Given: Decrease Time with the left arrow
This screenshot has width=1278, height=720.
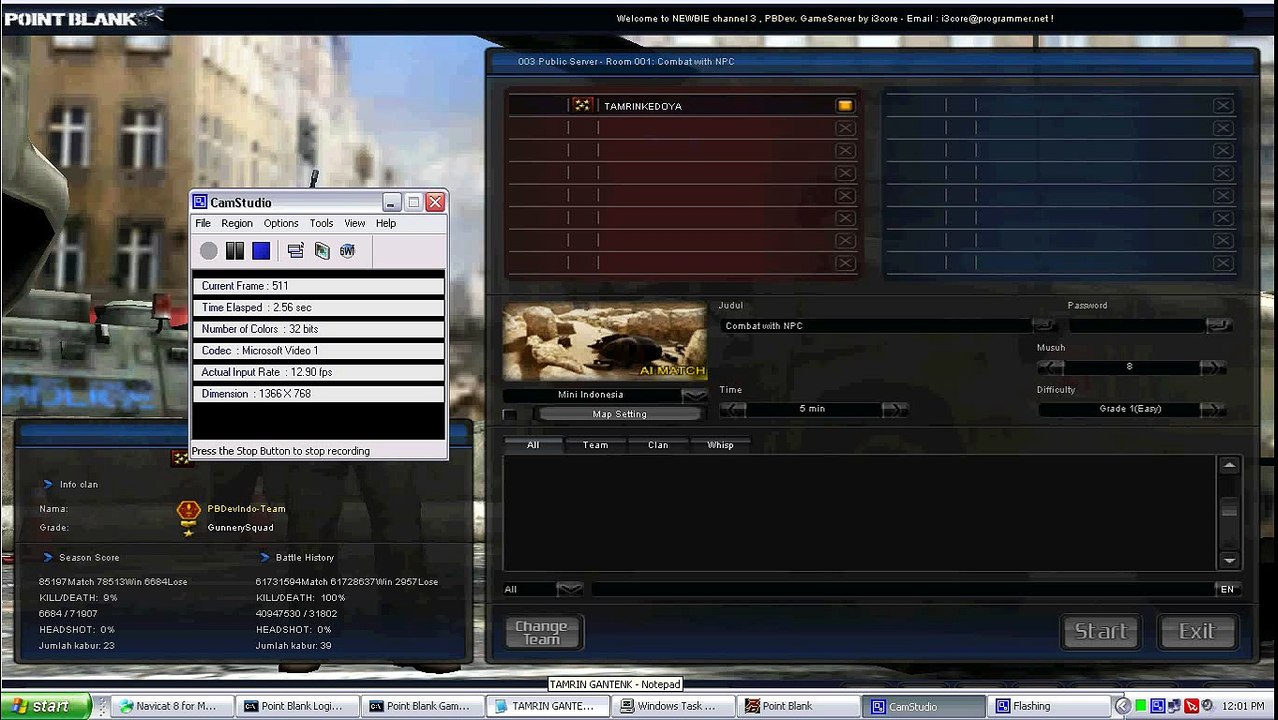Looking at the screenshot, I should click(733, 409).
